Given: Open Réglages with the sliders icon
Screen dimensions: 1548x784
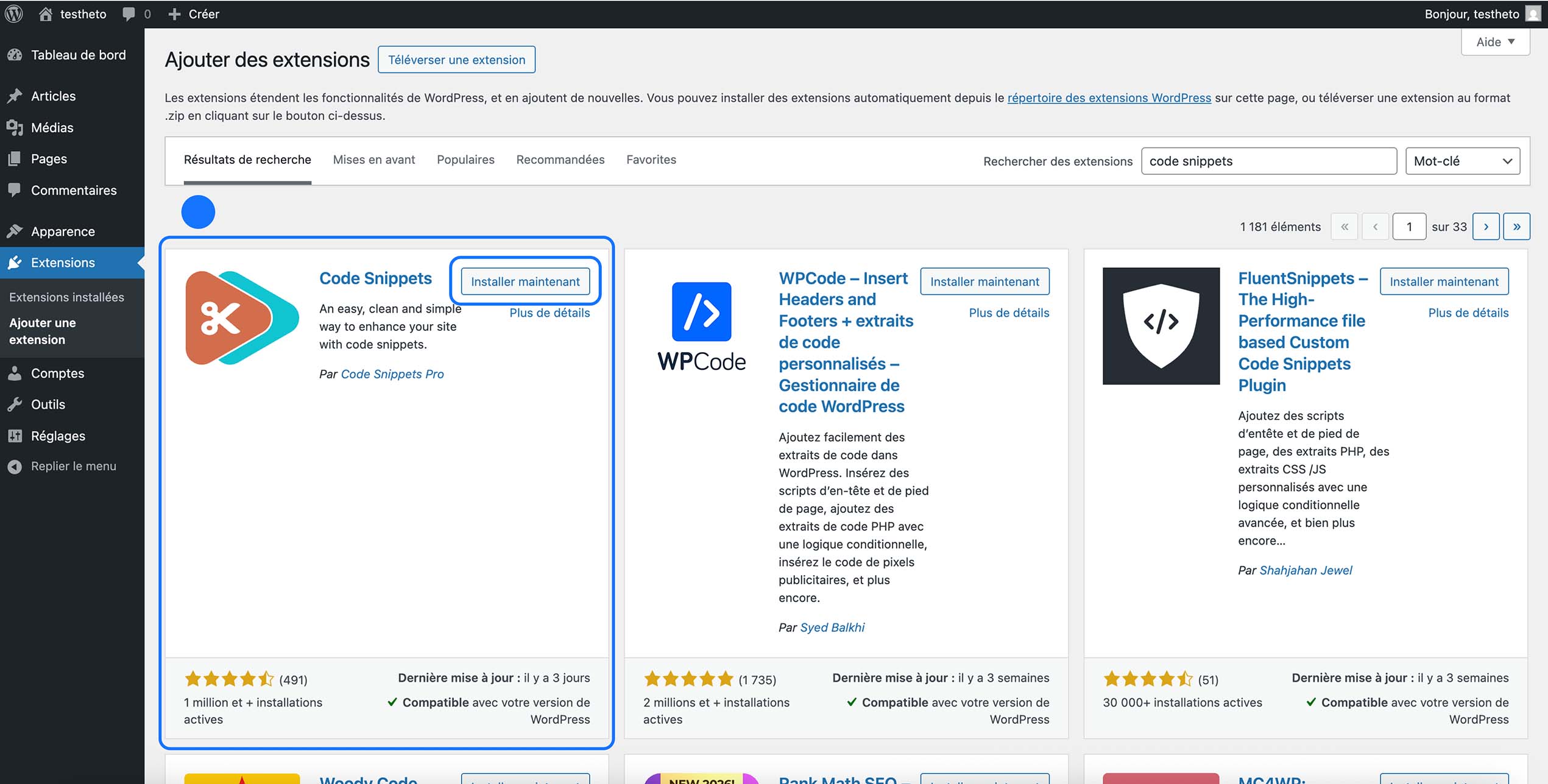Looking at the screenshot, I should 15,436.
